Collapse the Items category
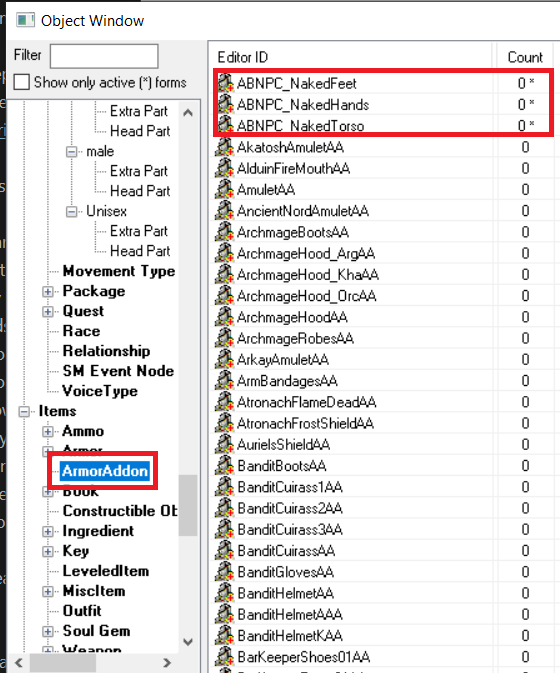 [x=24, y=411]
